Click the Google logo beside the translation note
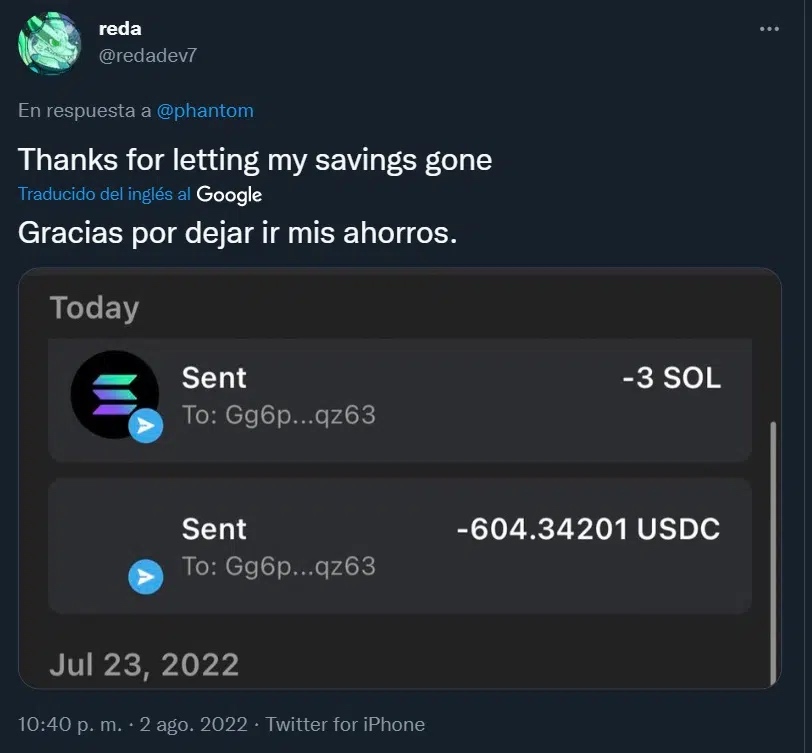This screenshot has width=812, height=753. [x=229, y=194]
